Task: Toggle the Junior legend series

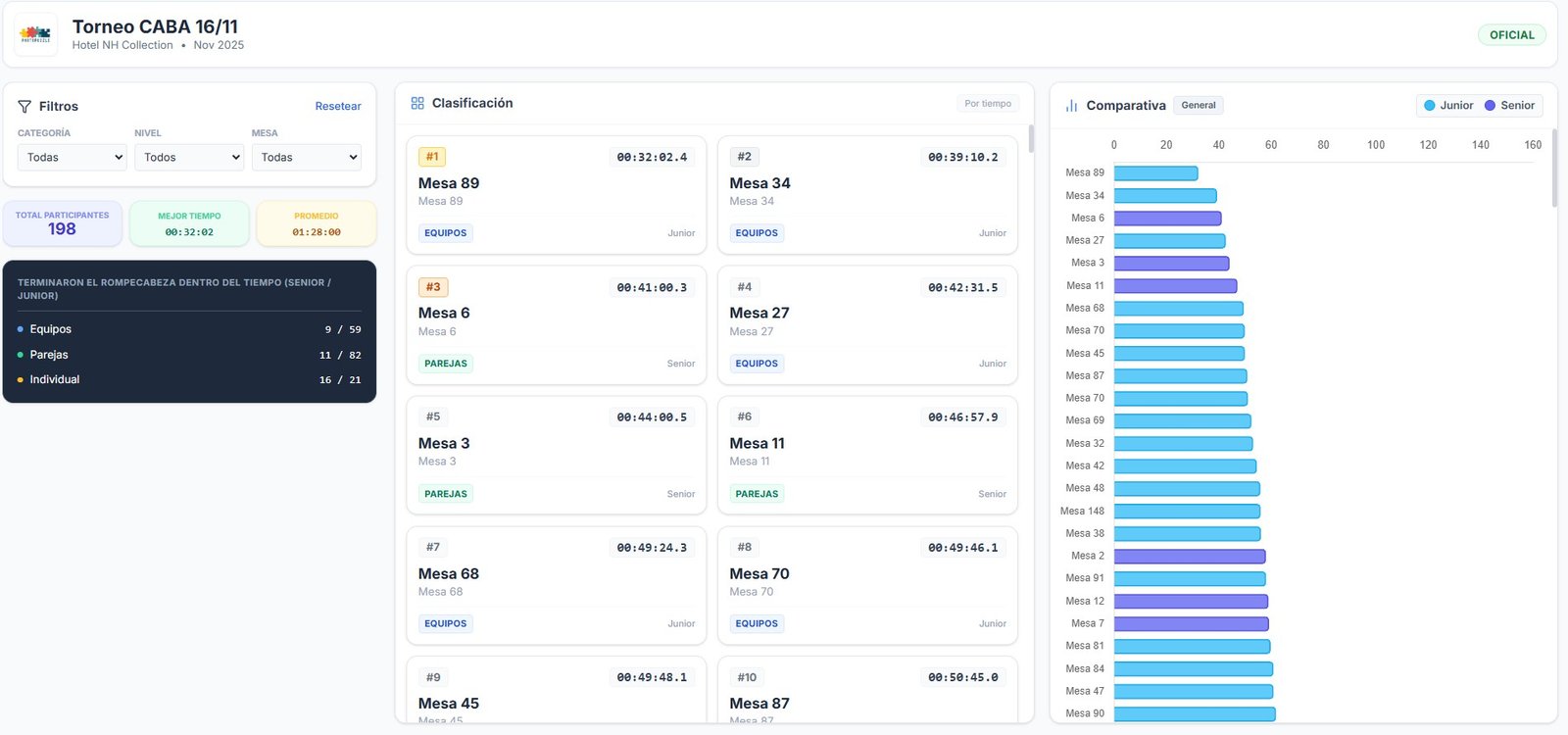Action: (1447, 106)
